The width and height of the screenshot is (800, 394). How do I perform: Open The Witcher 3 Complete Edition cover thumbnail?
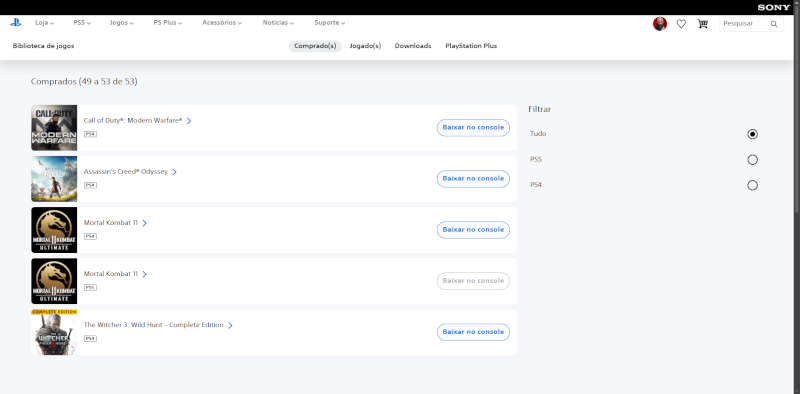(x=54, y=332)
